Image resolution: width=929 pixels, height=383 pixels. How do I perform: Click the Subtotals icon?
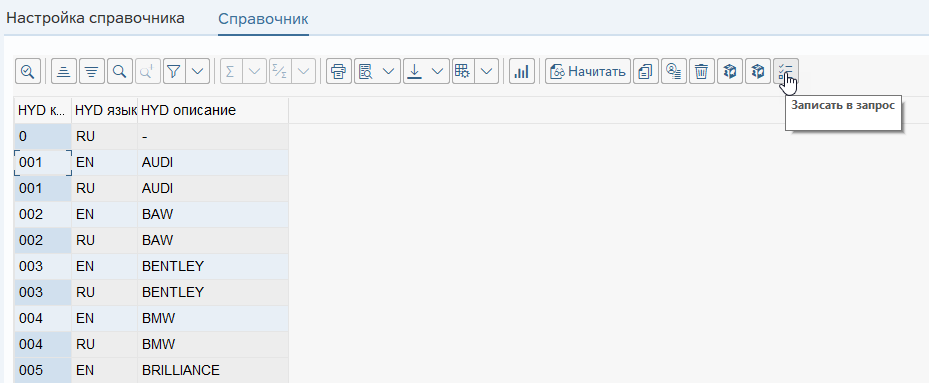click(x=280, y=72)
